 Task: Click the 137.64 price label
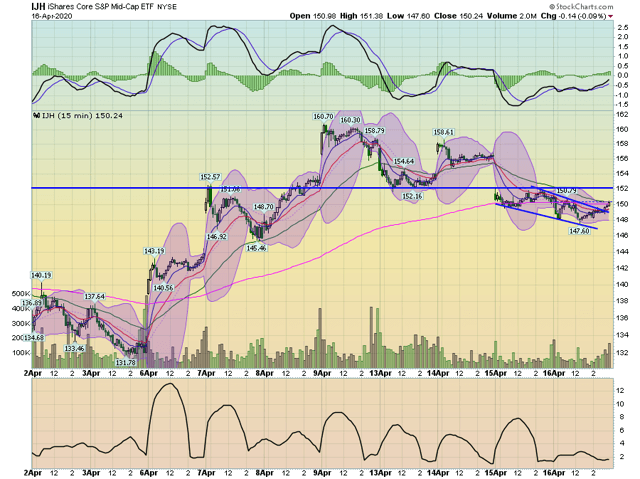pos(94,297)
